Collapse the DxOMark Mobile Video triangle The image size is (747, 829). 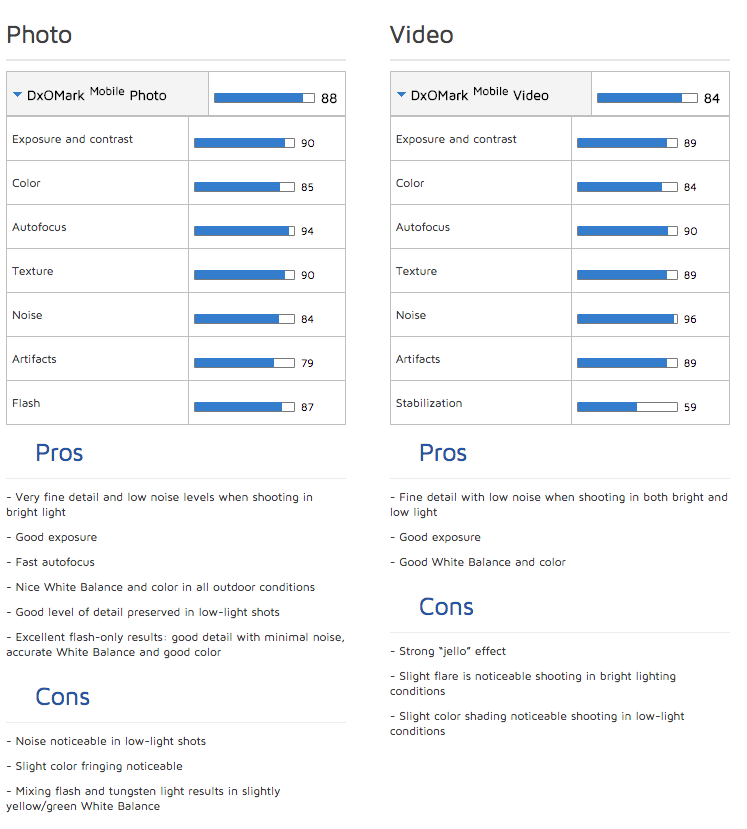401,95
